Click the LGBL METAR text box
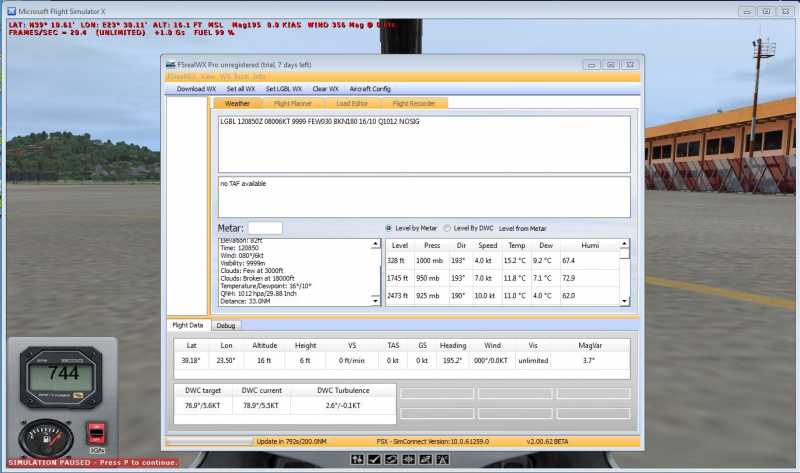The width and height of the screenshot is (800, 473). coord(424,144)
